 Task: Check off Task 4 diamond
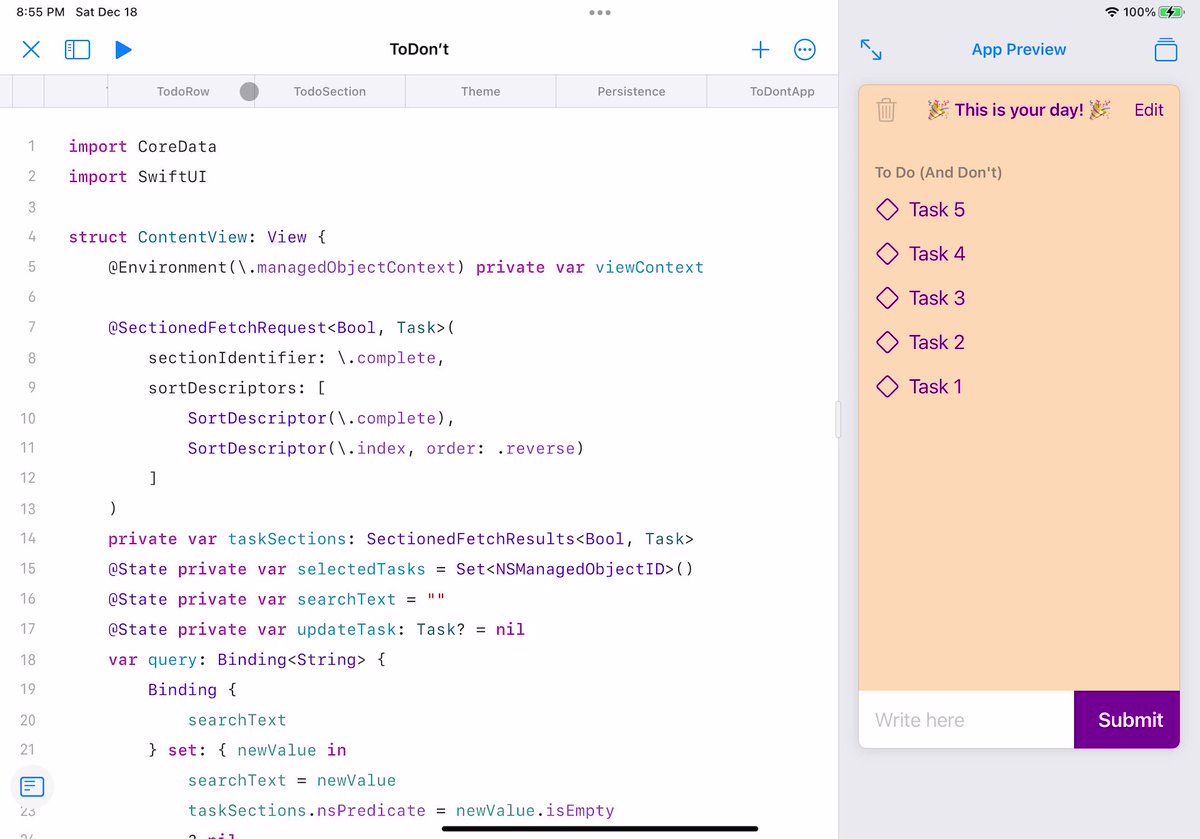pyautogui.click(x=887, y=253)
